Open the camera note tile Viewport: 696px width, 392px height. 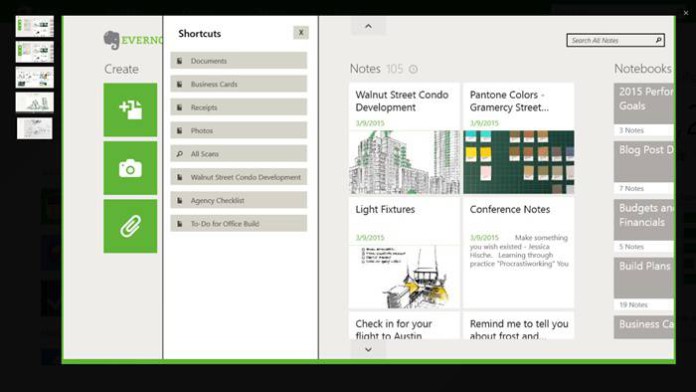click(x=130, y=168)
